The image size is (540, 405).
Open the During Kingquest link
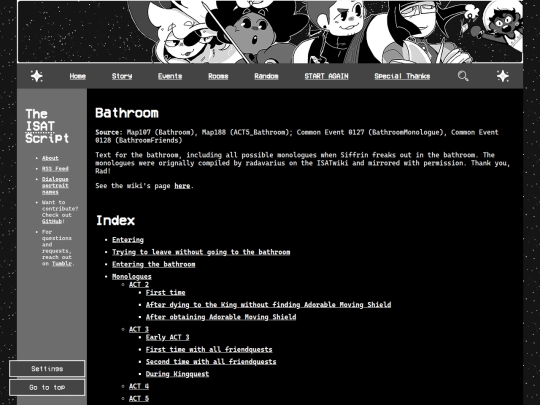[177, 374]
